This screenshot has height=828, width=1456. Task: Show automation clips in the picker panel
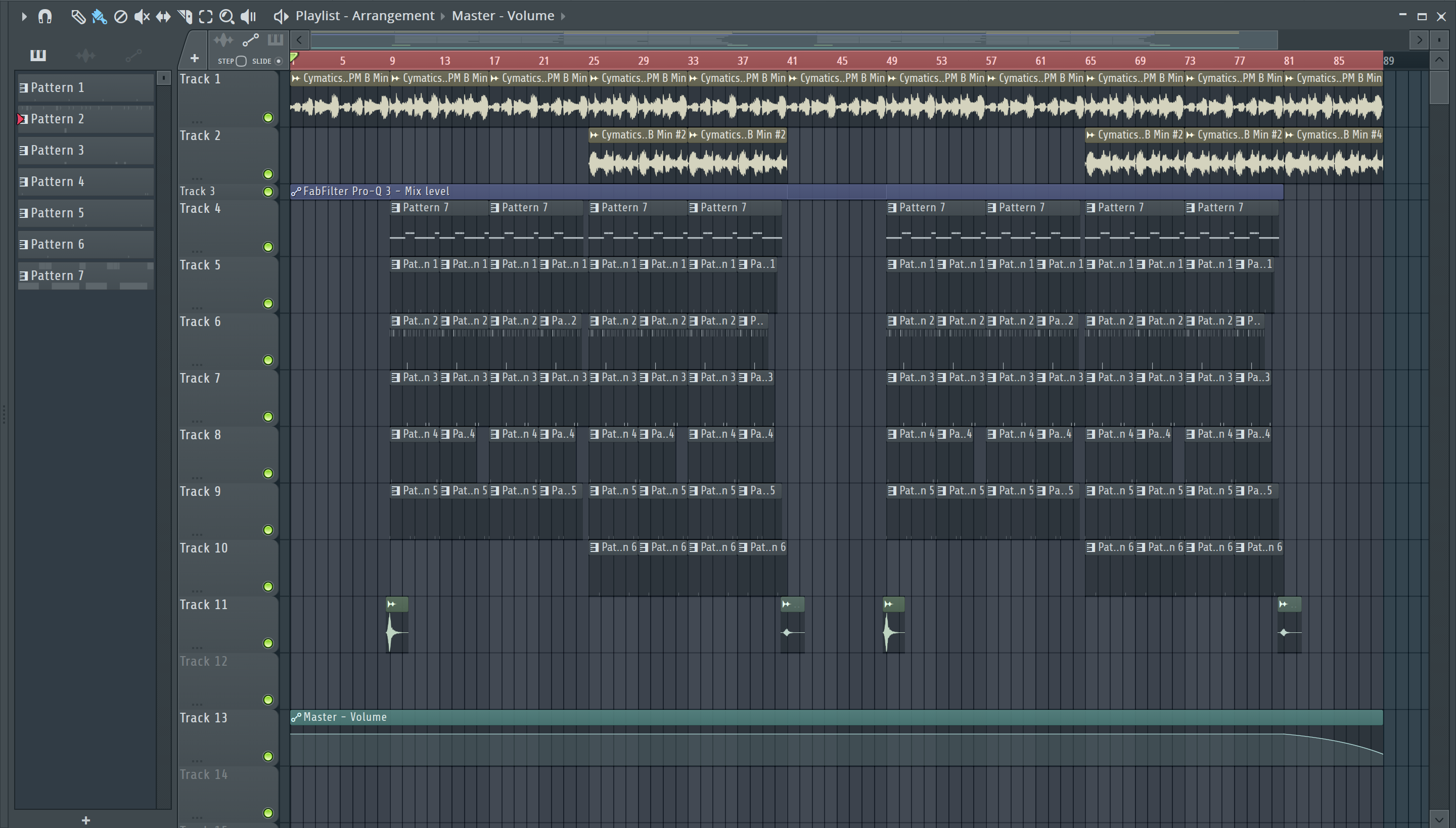click(133, 55)
